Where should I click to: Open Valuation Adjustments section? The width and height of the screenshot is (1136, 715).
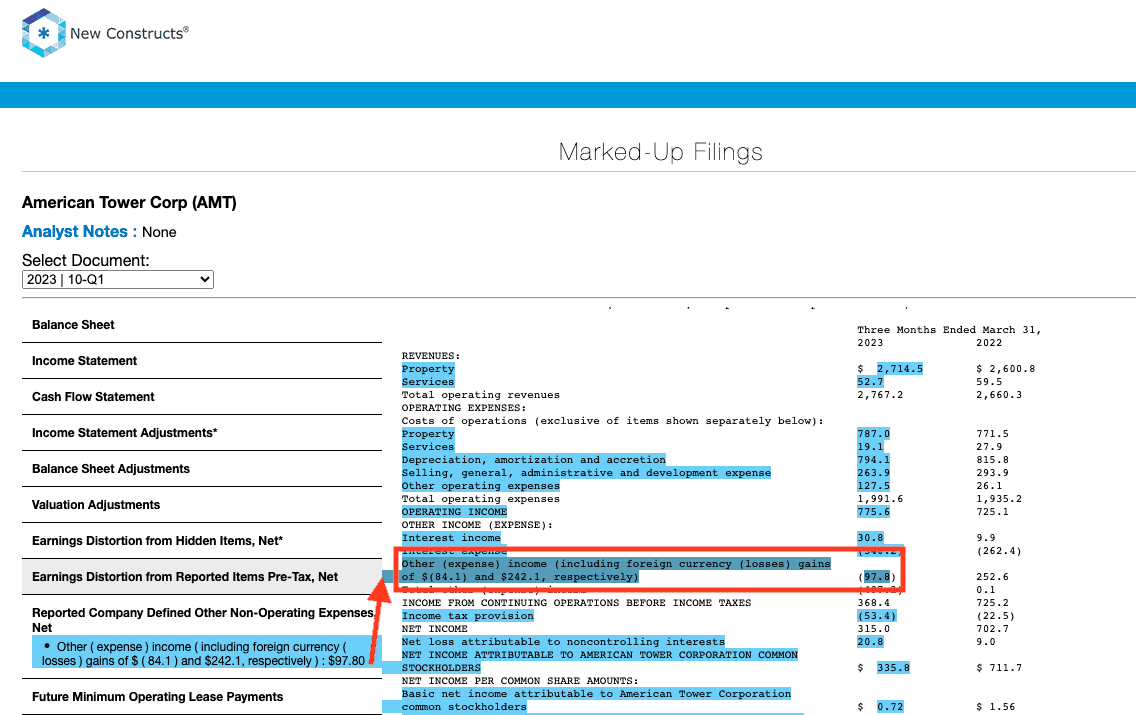tap(96, 505)
